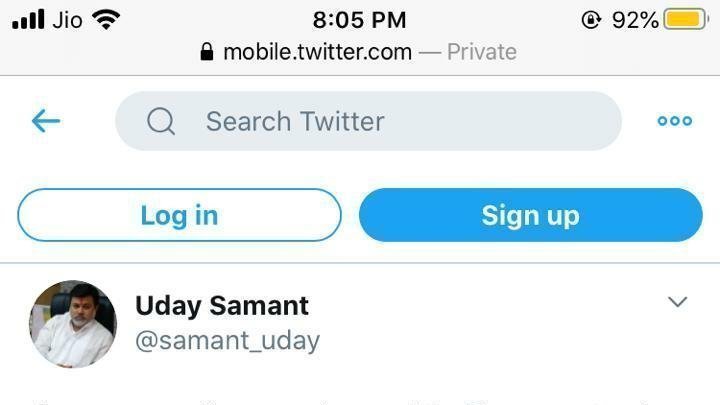Open Uday Samant's profile picture
720x405 pixels.
[73, 323]
